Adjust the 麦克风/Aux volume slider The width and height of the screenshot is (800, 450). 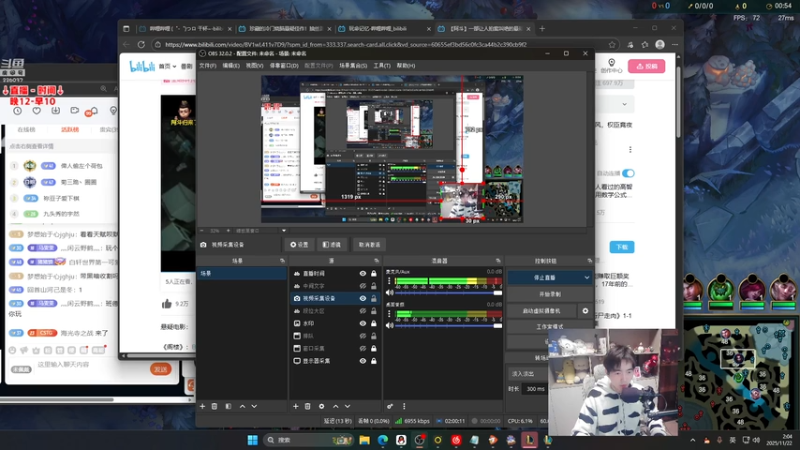(447, 293)
